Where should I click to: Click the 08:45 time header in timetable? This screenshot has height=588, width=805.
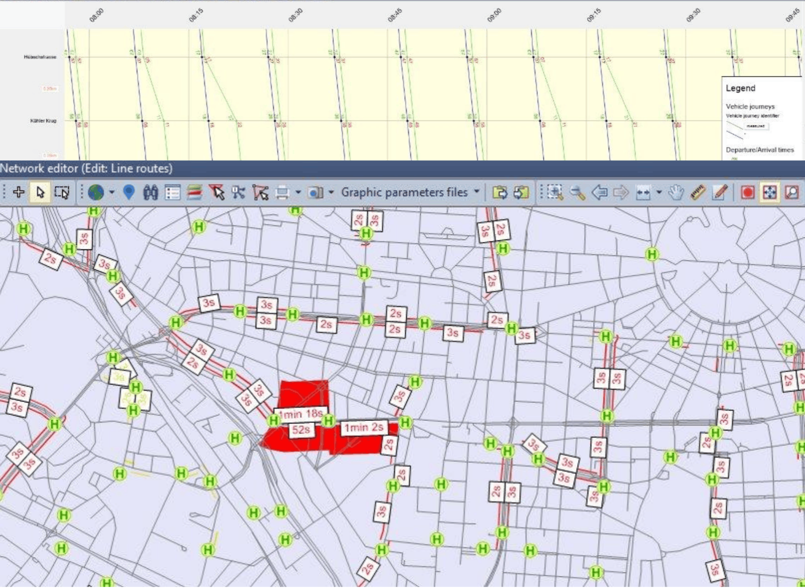click(x=394, y=15)
